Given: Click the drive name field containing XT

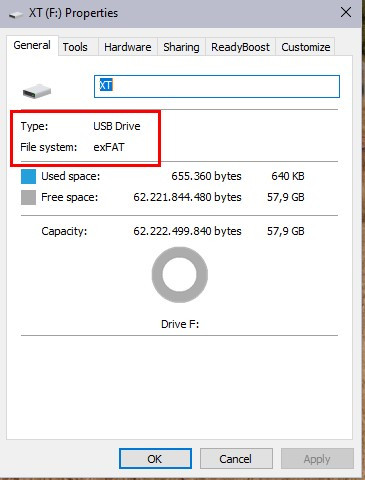Looking at the screenshot, I should 217,86.
